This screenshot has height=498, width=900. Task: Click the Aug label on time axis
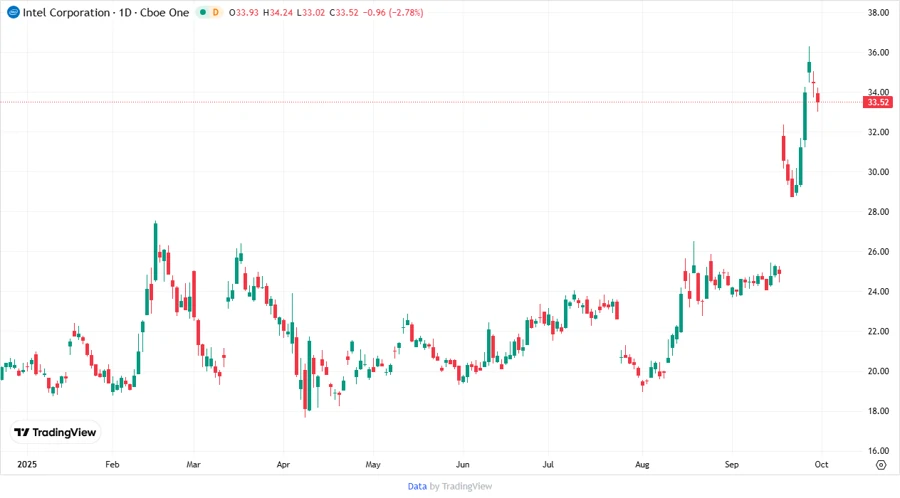tap(642, 464)
